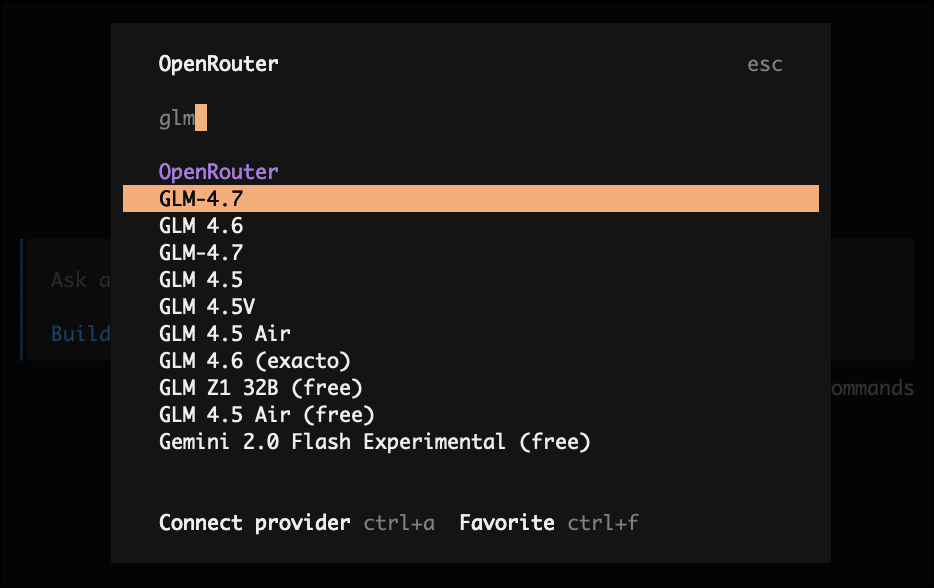Select the unhighlighted GLM-4.7 below GLM 4.6
Image resolution: width=934 pixels, height=588 pixels.
tap(201, 253)
